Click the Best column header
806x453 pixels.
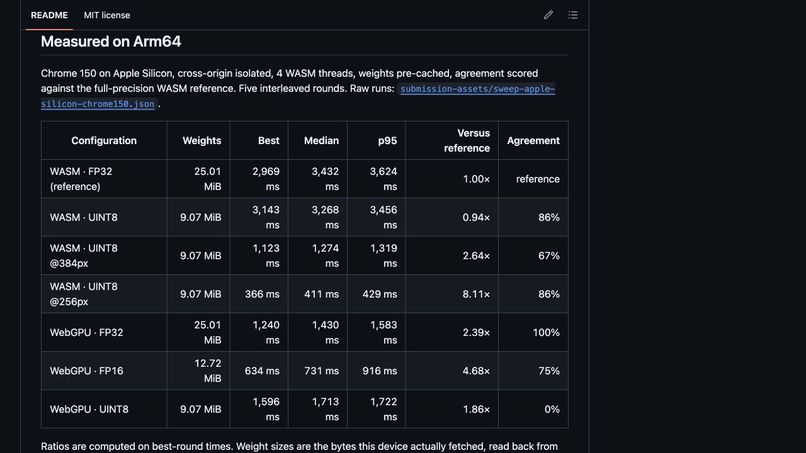(259, 140)
